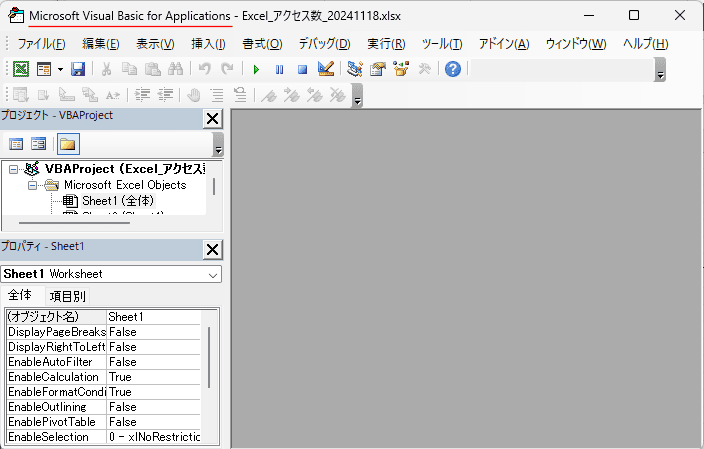Click project tree vertical scrollbar
The width and height of the screenshot is (704, 449).
(214, 186)
